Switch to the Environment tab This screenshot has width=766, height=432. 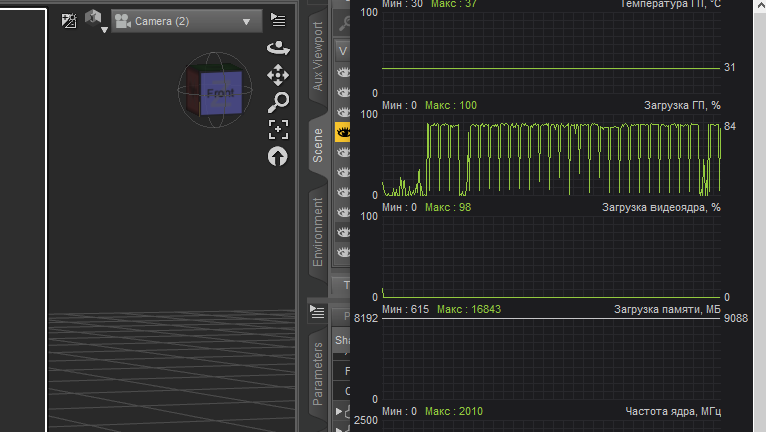318,232
